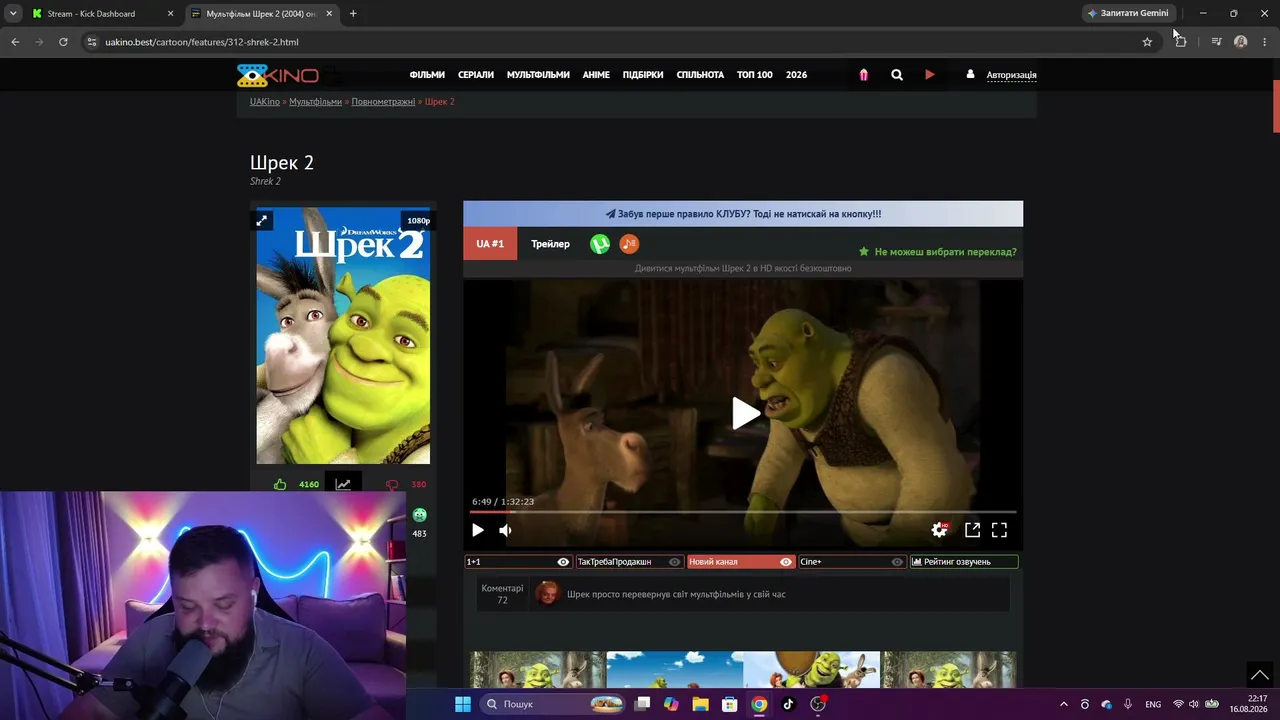Viewport: 1280px width, 720px height.
Task: Click the Забув перше правило КЛУБУ banner
Action: coord(743,214)
